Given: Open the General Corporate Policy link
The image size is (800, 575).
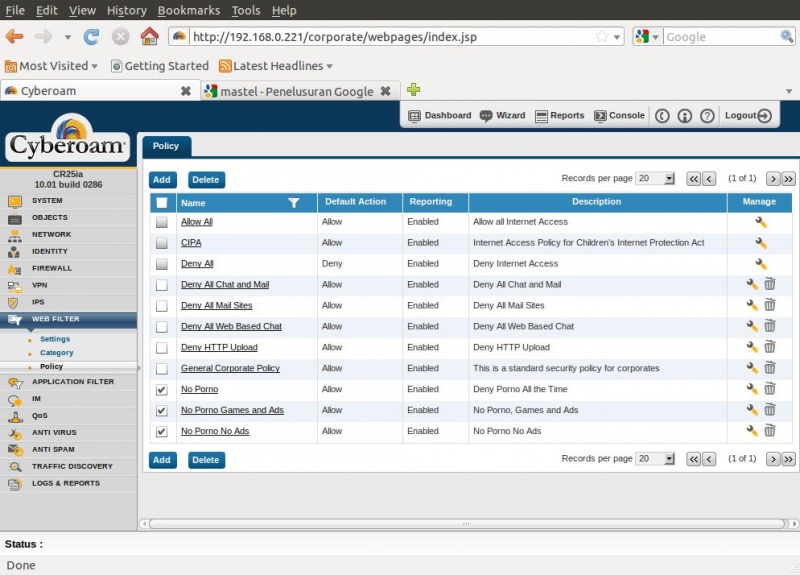Looking at the screenshot, I should 230,369.
